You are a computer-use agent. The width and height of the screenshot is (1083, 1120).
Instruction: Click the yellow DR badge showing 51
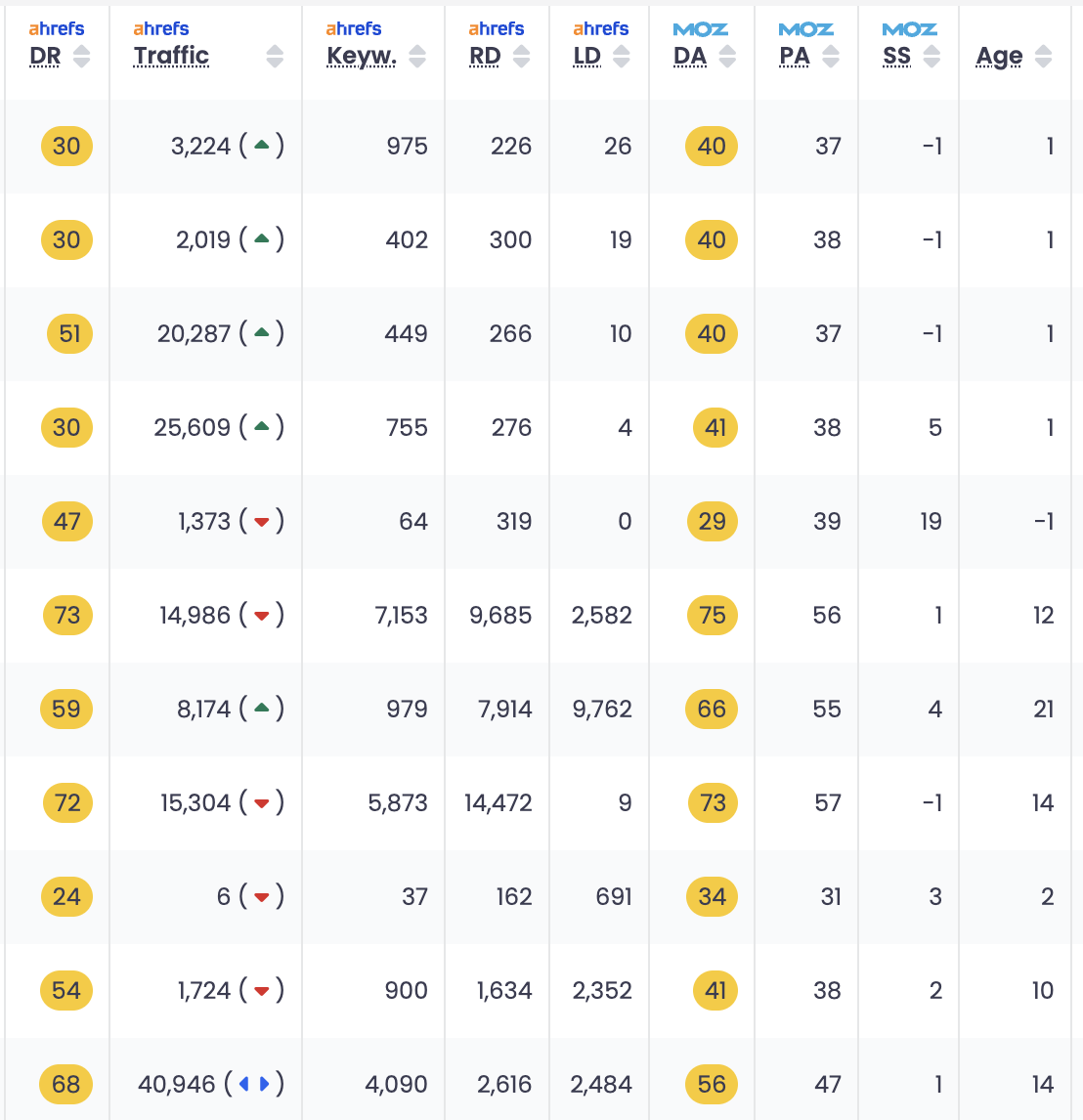click(x=69, y=334)
